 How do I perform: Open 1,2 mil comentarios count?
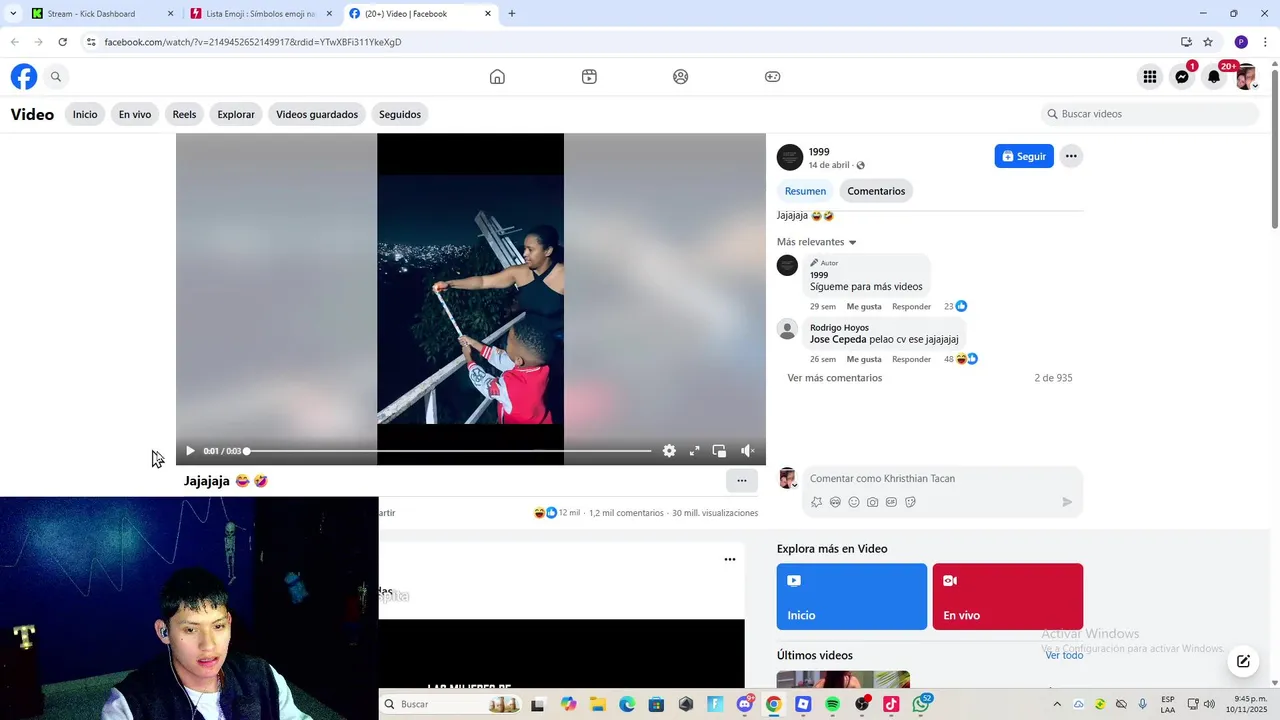coord(626,513)
